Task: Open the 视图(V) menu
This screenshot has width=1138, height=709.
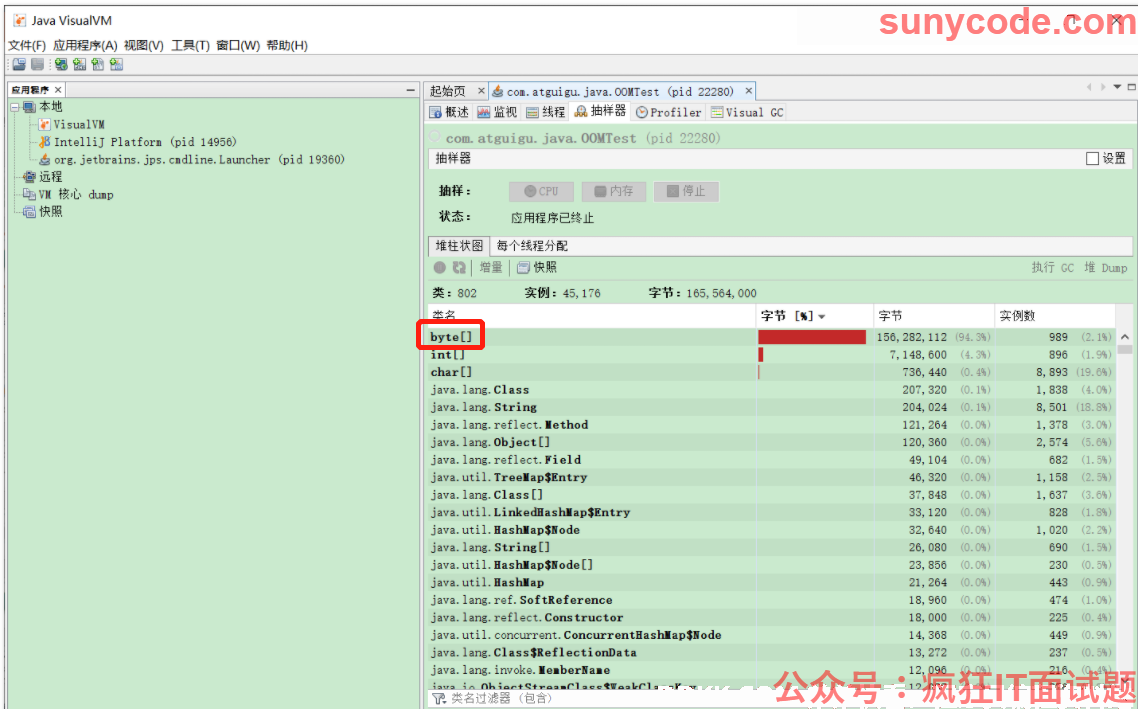Action: (x=144, y=45)
